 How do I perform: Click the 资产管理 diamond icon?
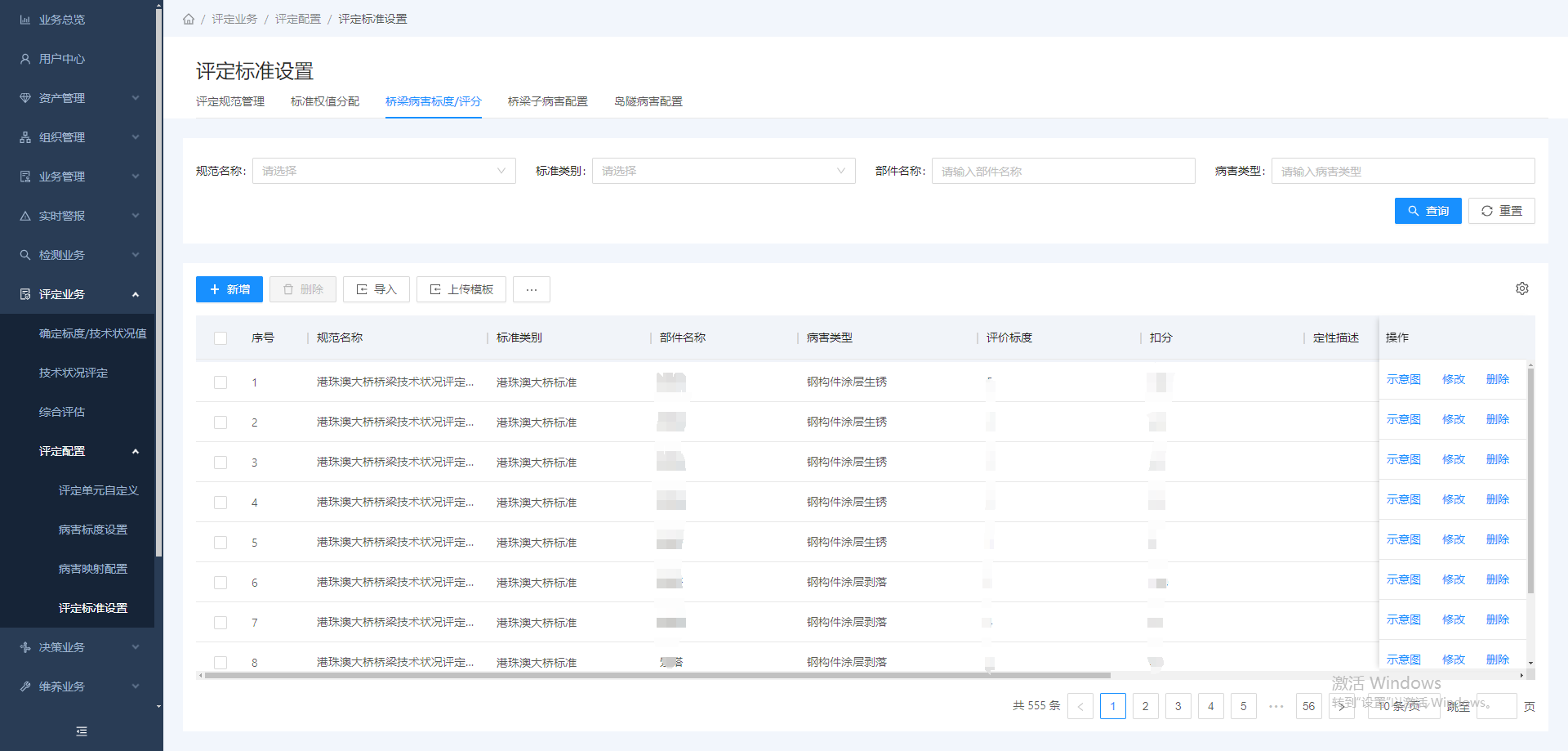point(25,98)
